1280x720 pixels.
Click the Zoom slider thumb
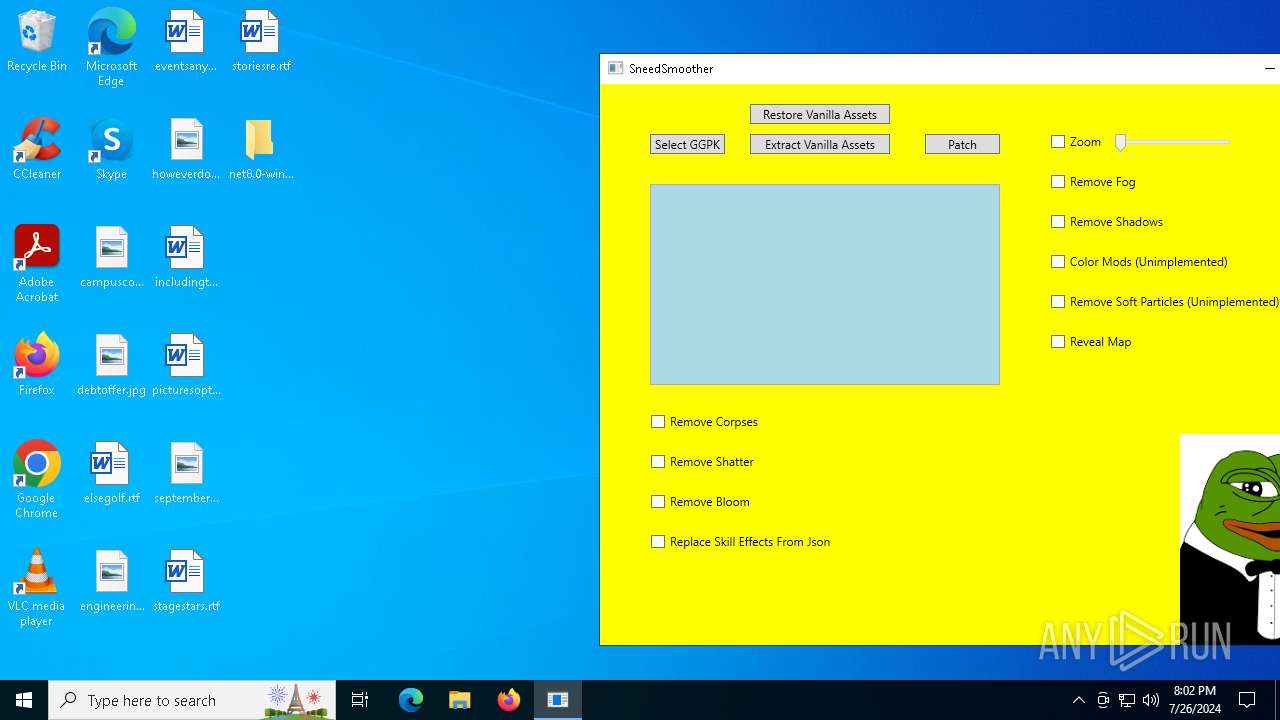(1121, 142)
